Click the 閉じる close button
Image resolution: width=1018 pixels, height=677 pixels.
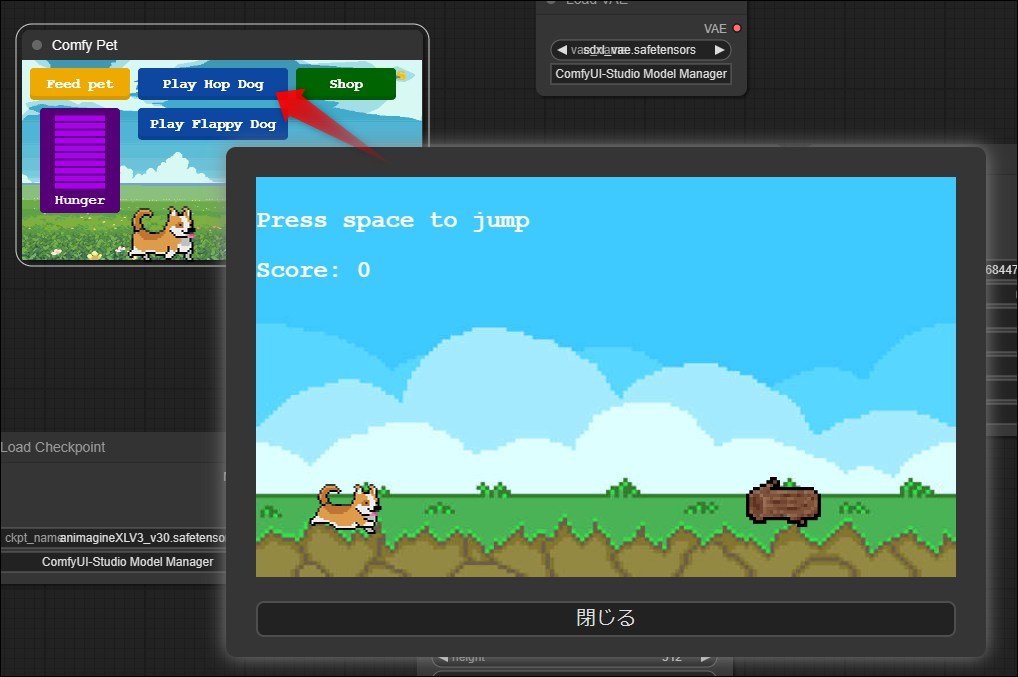pyautogui.click(x=606, y=619)
